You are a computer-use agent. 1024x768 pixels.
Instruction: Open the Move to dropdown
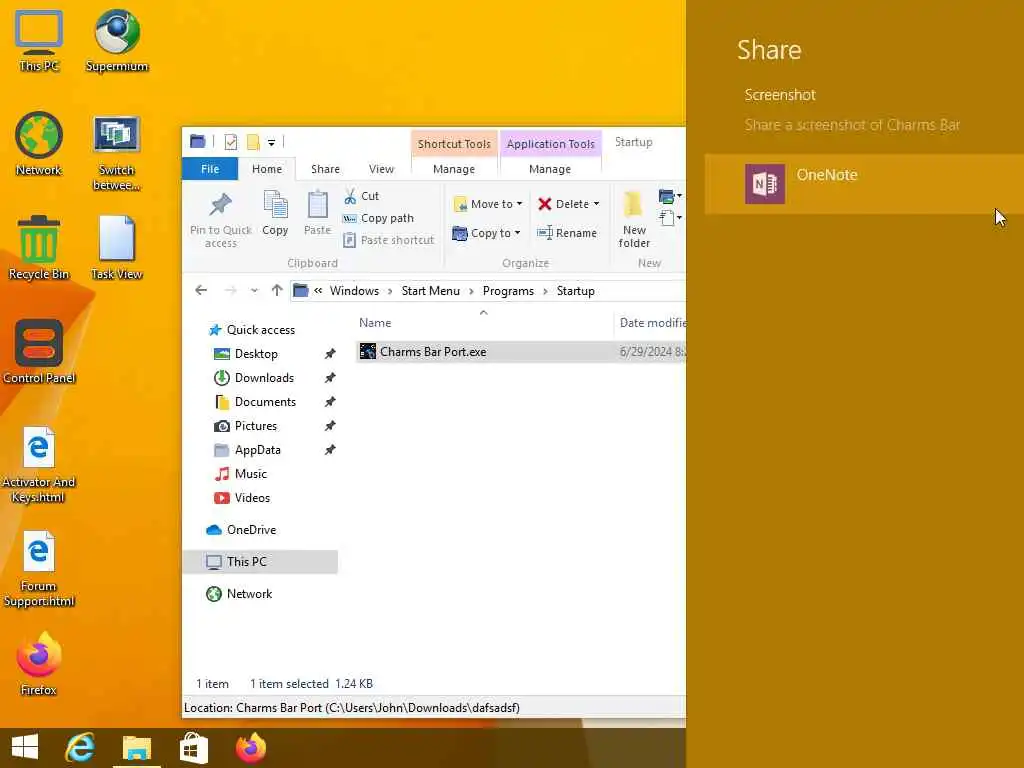tap(488, 204)
